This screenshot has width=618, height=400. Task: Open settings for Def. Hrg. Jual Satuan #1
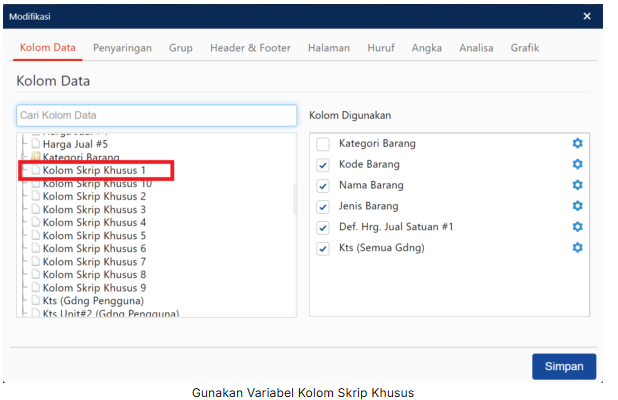[577, 227]
